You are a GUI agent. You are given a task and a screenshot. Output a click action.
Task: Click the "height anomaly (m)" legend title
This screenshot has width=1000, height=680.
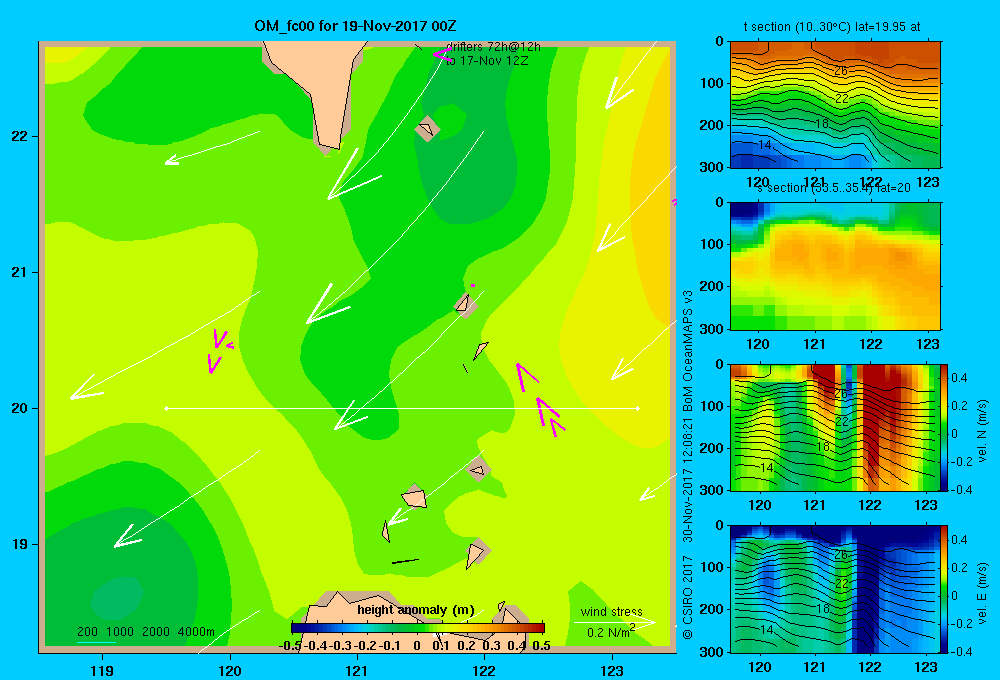[416, 610]
